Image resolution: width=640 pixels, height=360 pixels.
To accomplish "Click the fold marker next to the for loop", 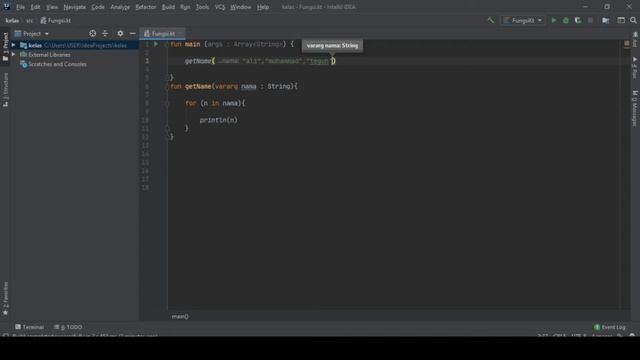I will (x=167, y=104).
